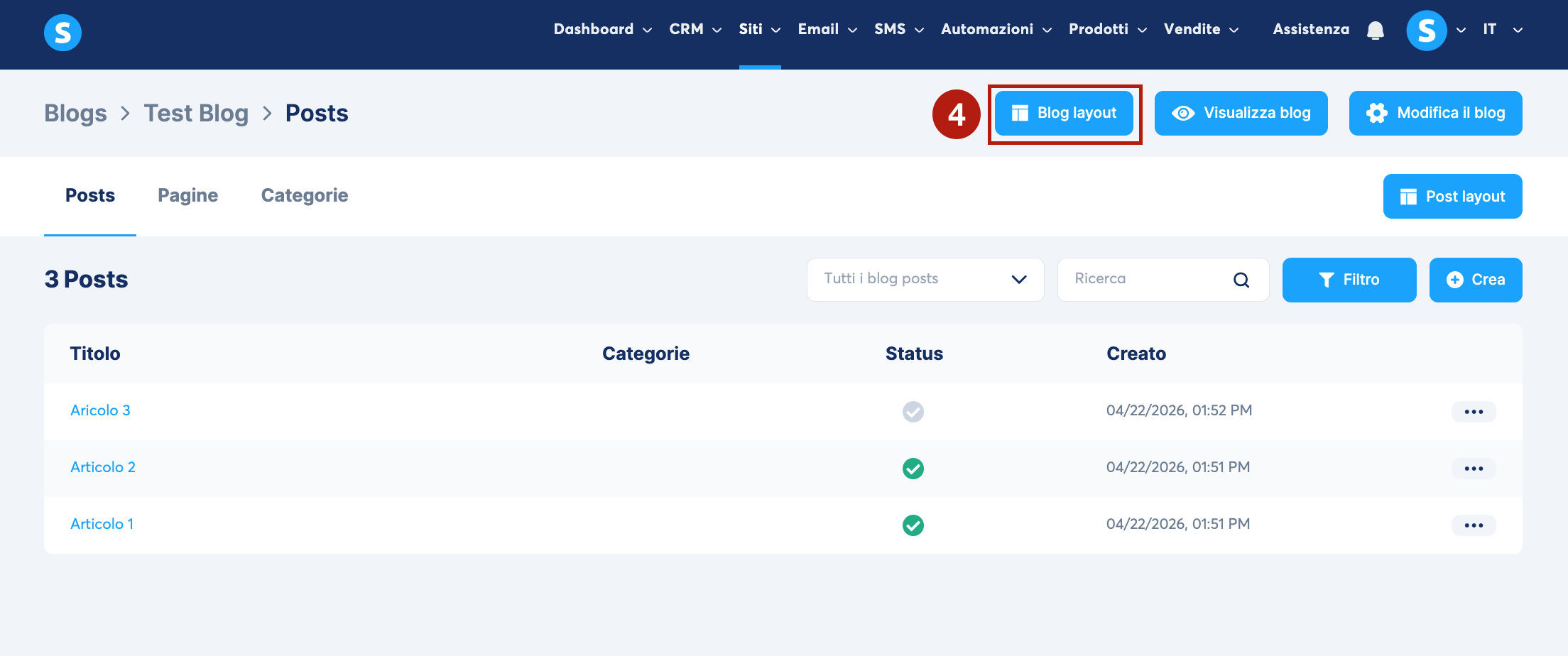The image size is (1568, 656).
Task: Toggle published status of Aricolo 3
Action: click(x=913, y=412)
